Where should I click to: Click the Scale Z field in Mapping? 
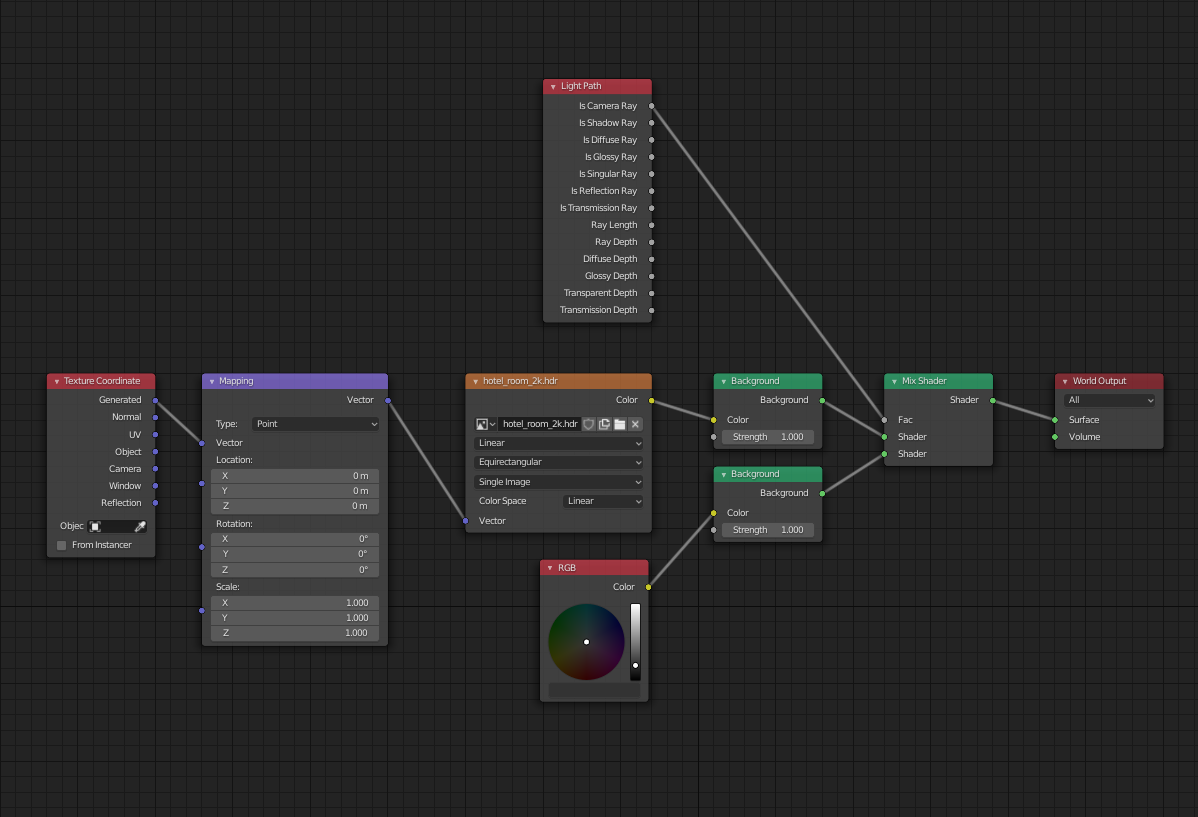pos(295,634)
